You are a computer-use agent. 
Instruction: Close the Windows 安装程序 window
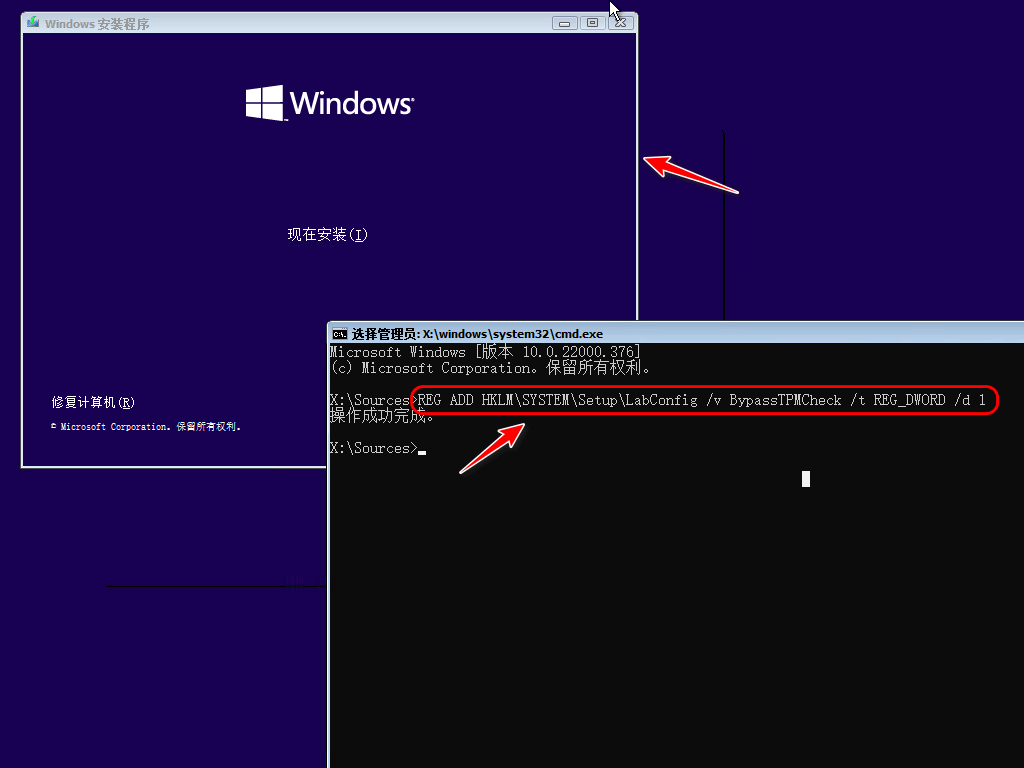tap(620, 24)
